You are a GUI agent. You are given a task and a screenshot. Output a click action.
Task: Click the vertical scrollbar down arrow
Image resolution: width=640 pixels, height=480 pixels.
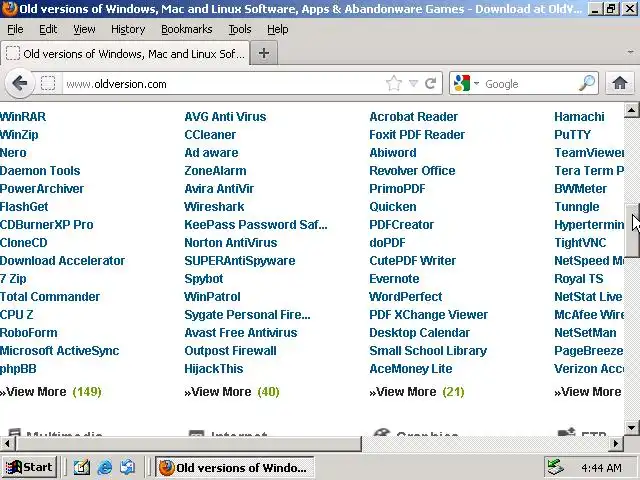click(x=631, y=428)
